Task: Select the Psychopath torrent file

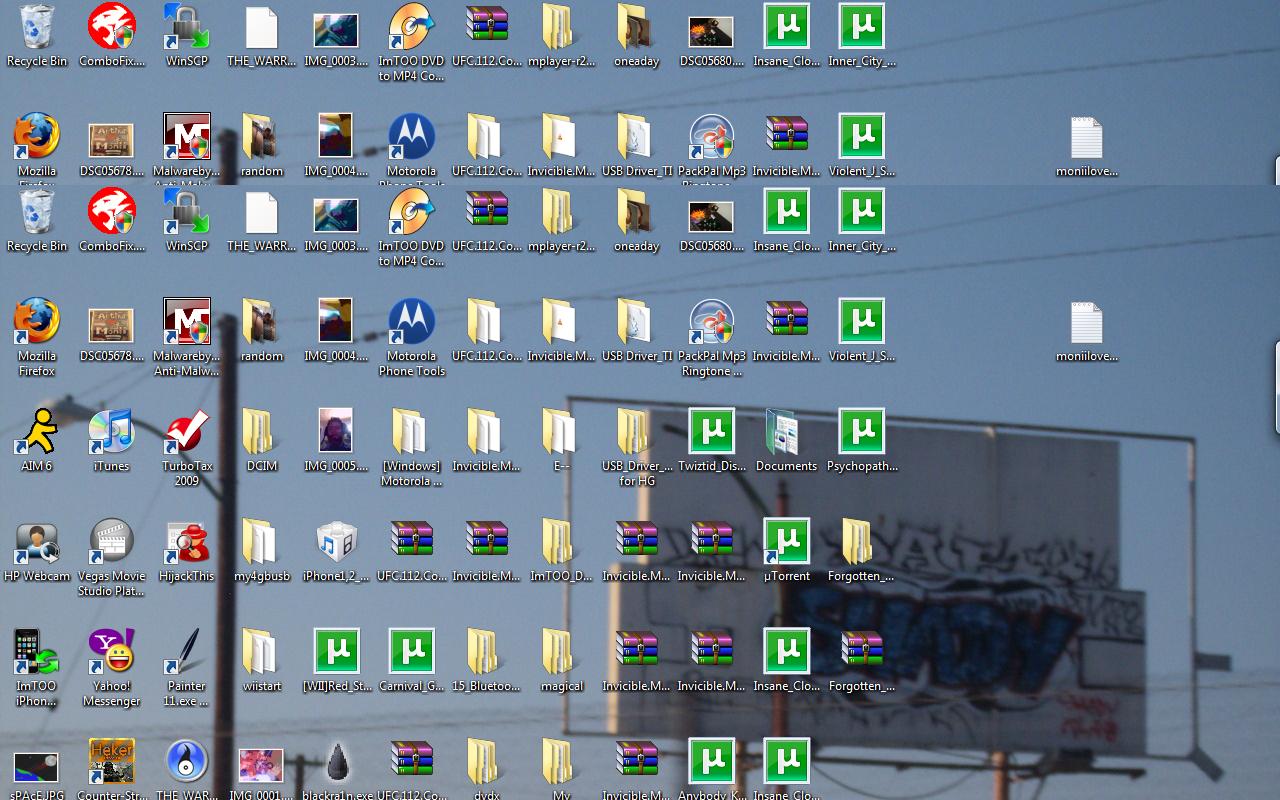Action: [x=862, y=431]
